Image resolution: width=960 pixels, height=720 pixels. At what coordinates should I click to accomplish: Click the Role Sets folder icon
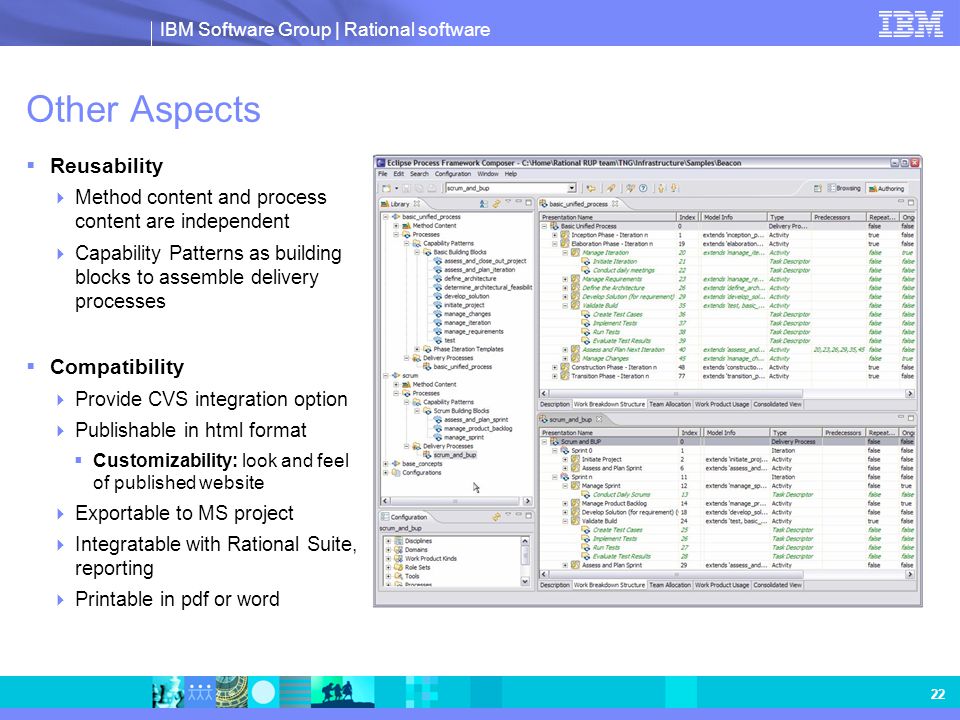(x=399, y=568)
